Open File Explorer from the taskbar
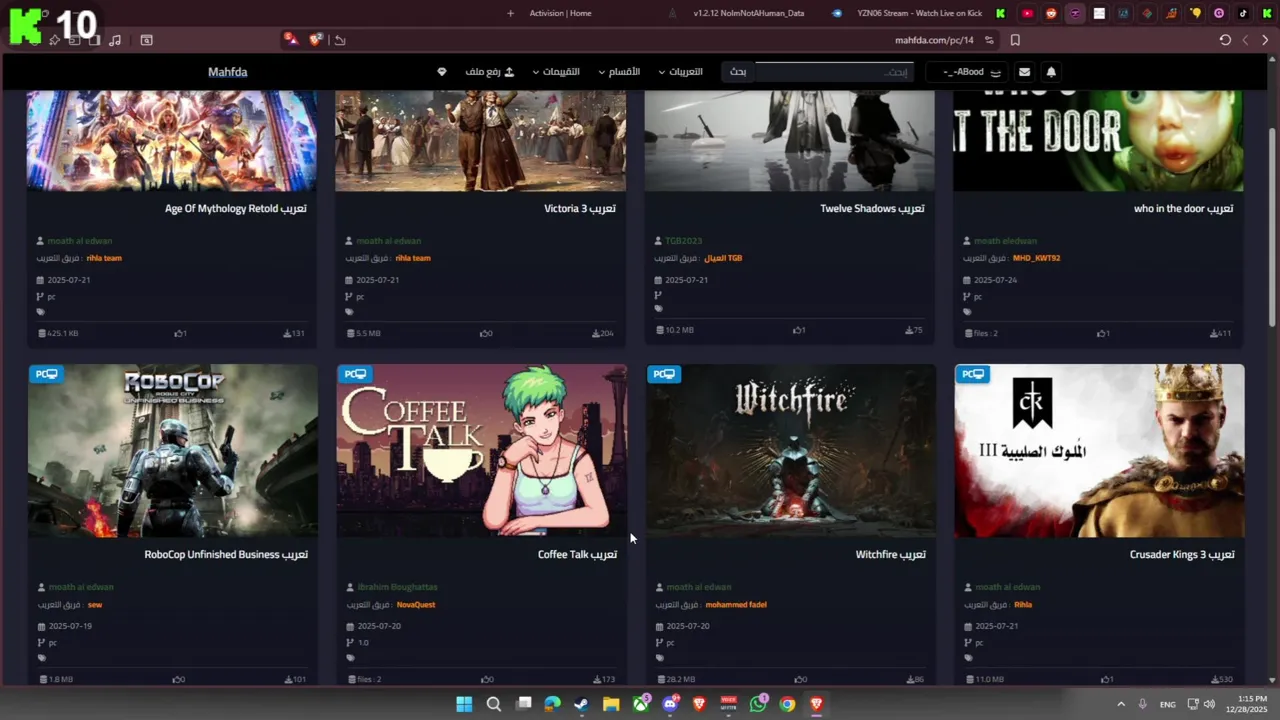Viewport: 1280px width, 720px height. pyautogui.click(x=611, y=704)
